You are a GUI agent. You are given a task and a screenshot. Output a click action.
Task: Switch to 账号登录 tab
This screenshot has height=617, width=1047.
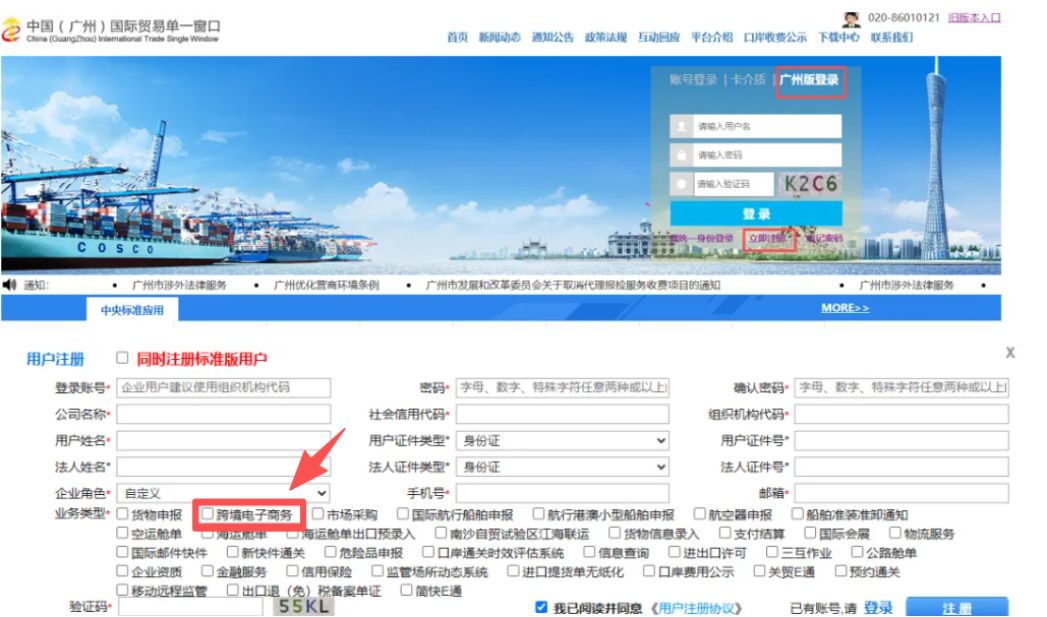coord(693,80)
